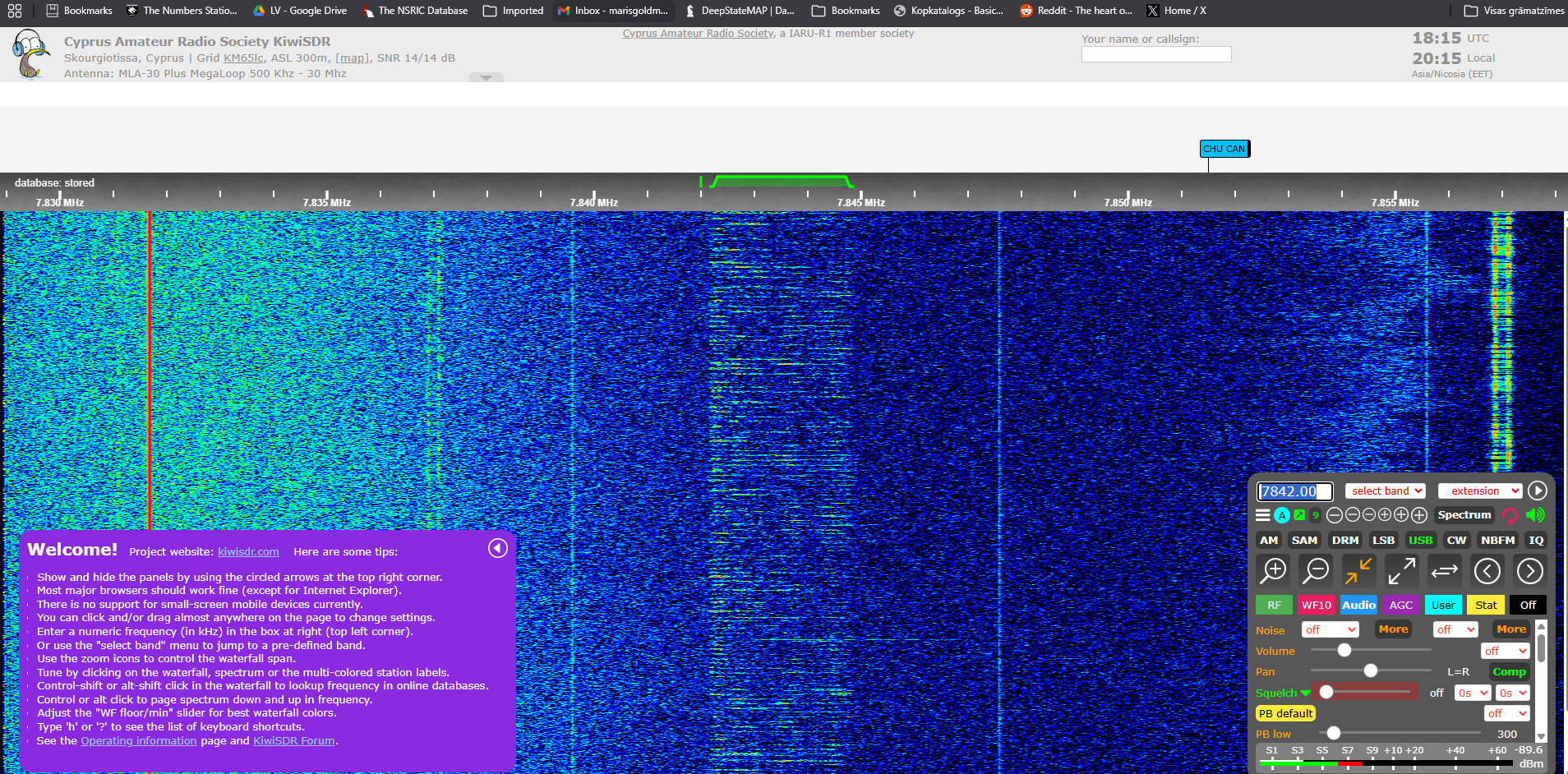Image resolution: width=1568 pixels, height=774 pixels.
Task: Click the waterfall zoom out magnifier
Action: (1317, 570)
